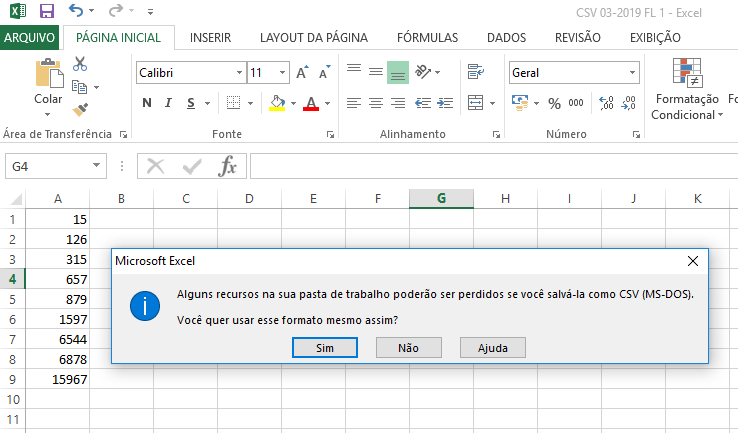Increase font size with large A

302,72
